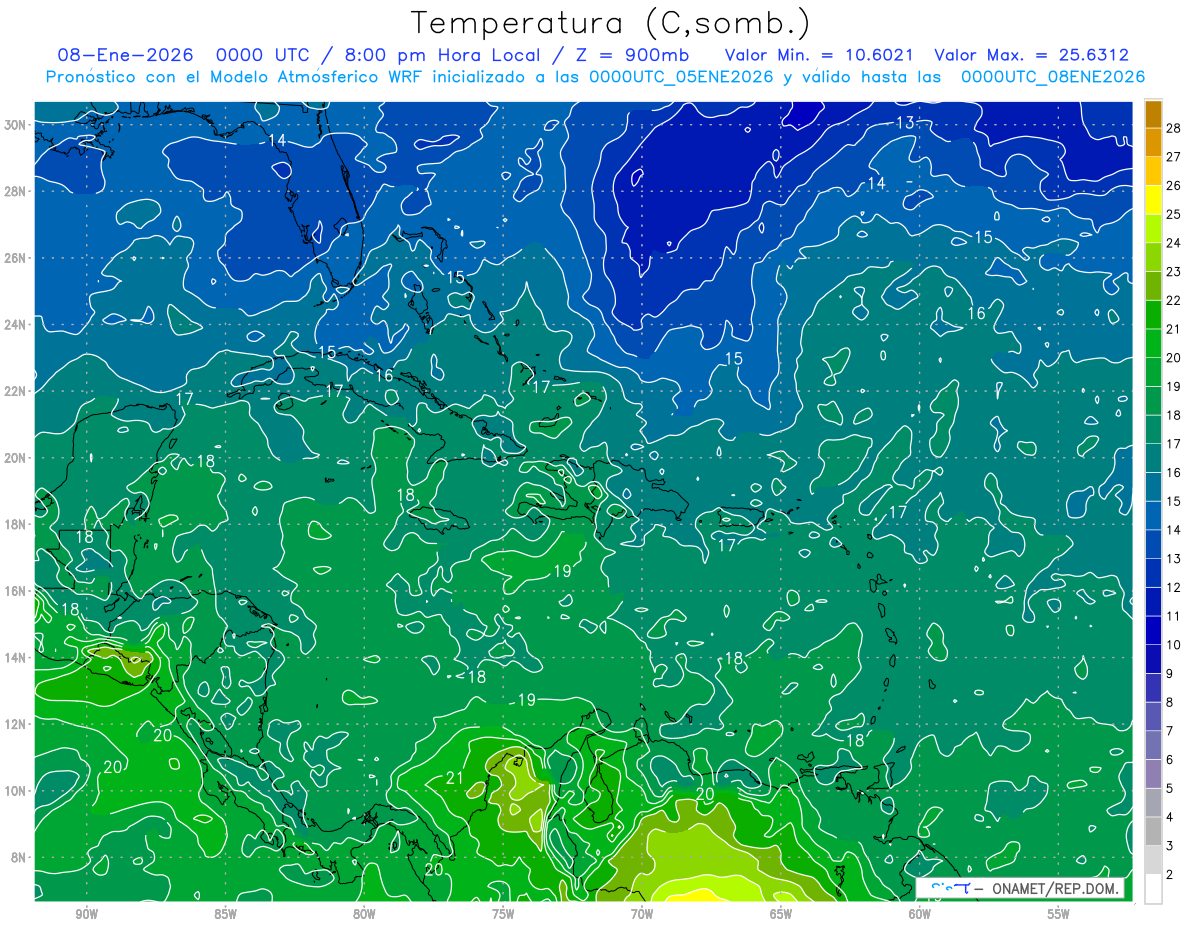Click the color legend value '23'
This screenshot has height=927, width=1200.
pos(1174,272)
